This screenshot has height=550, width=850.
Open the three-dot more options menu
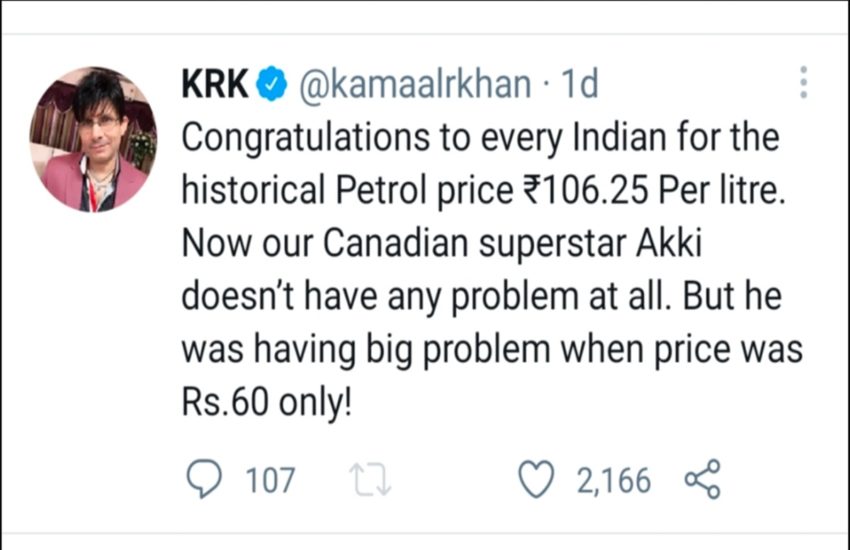802,83
